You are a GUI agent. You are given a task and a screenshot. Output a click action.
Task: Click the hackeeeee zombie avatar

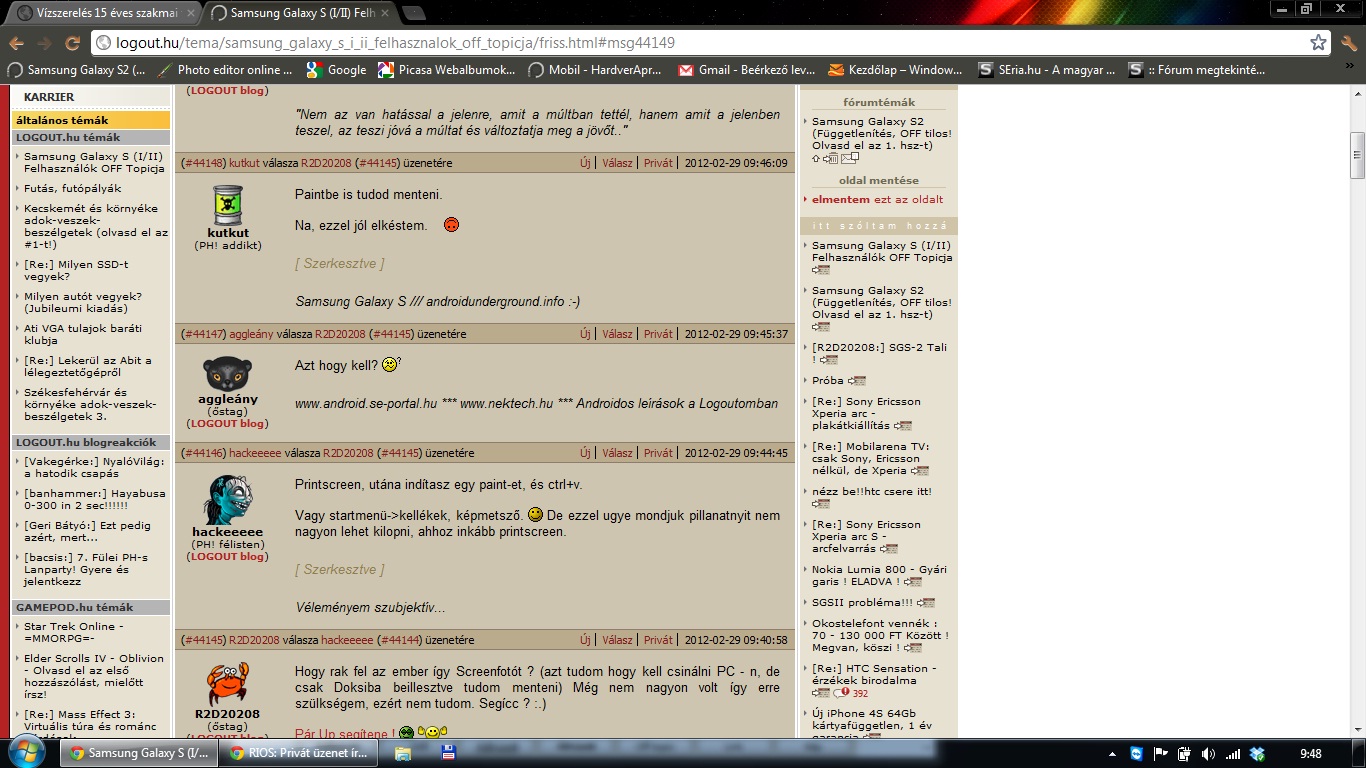click(228, 500)
